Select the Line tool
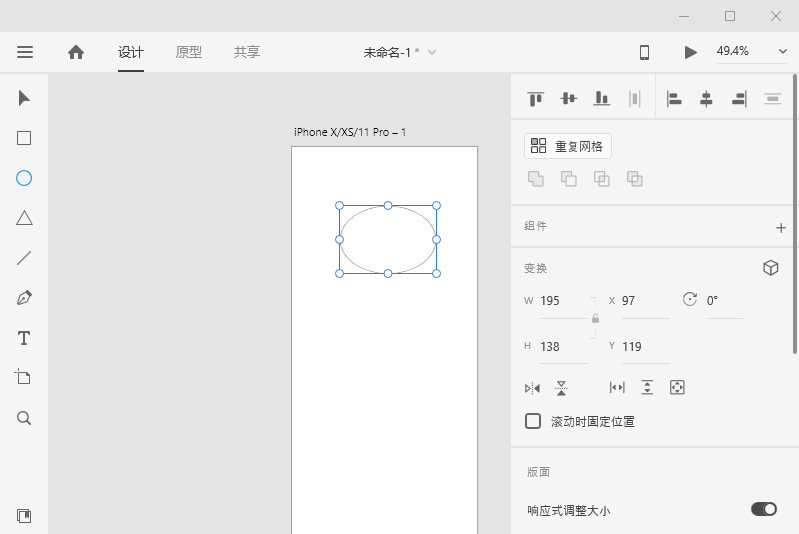The height and width of the screenshot is (534, 799). 24,258
